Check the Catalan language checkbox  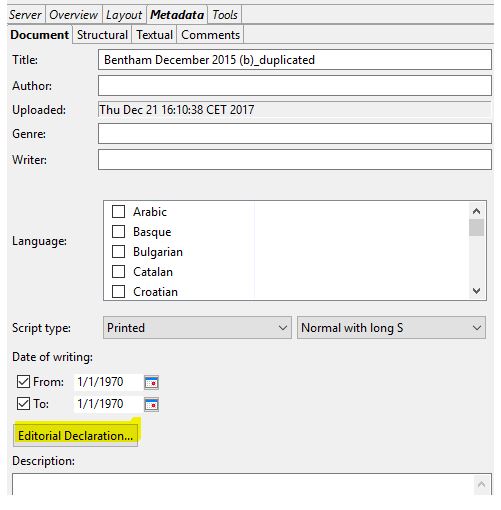[x=118, y=271]
